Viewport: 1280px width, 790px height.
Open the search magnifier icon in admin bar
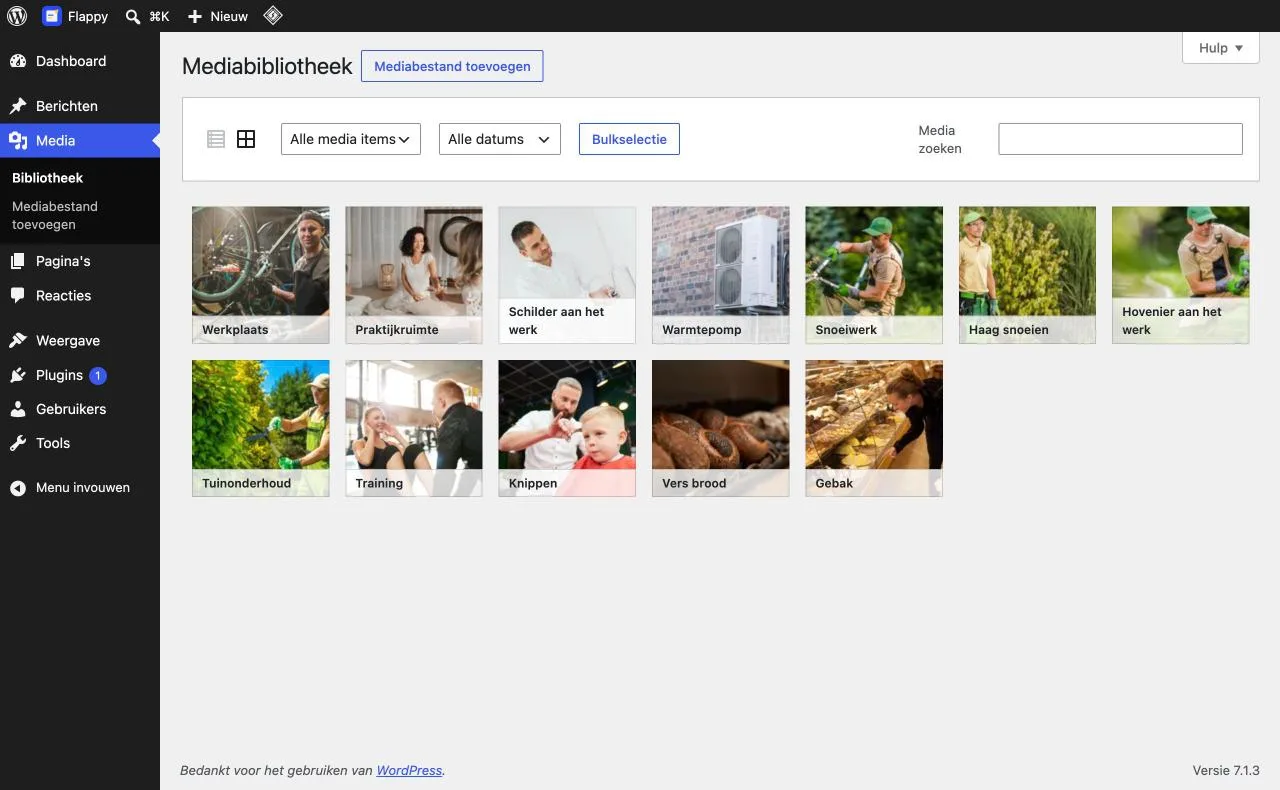(x=133, y=17)
